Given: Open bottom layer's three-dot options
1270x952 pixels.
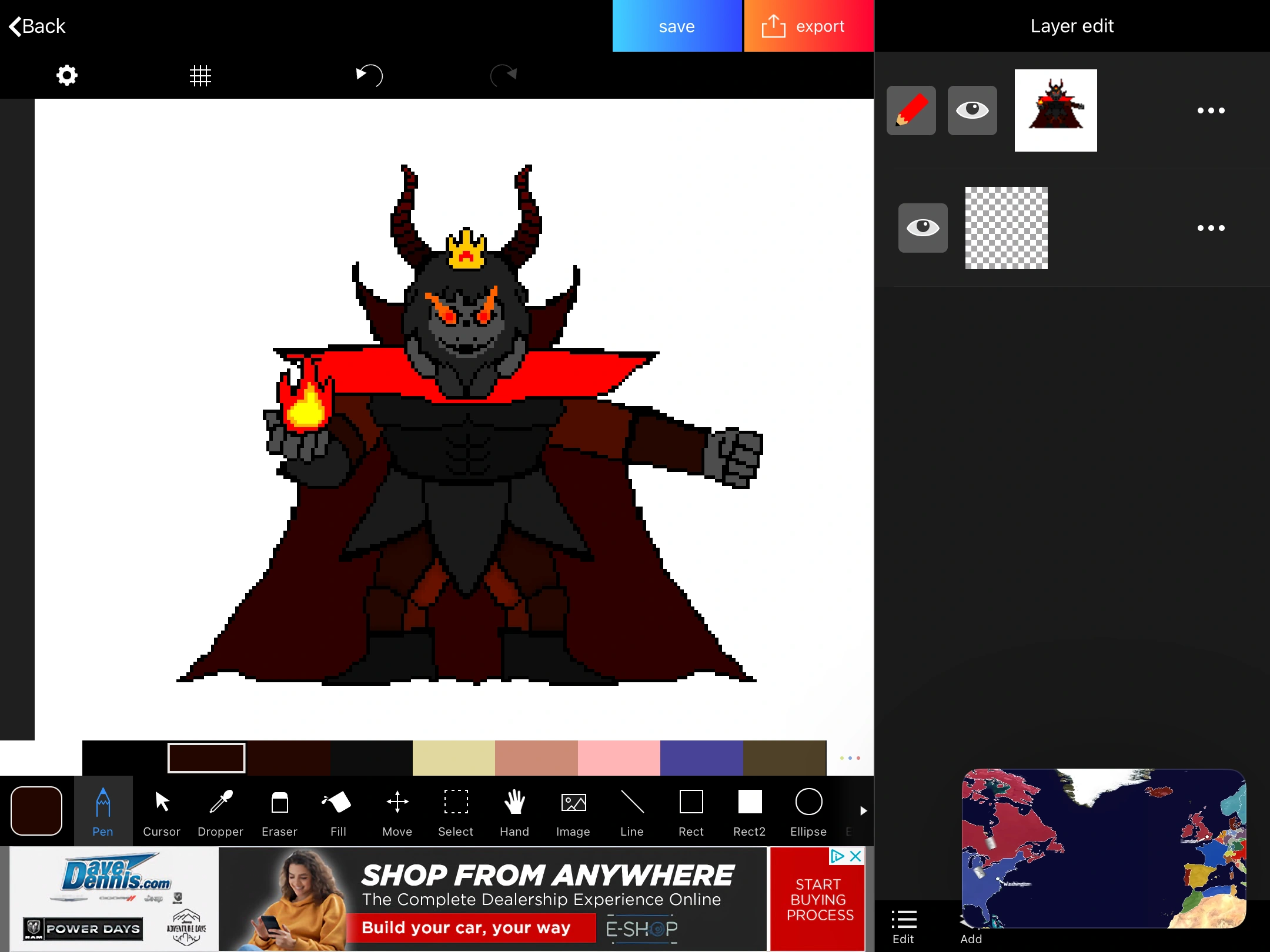Looking at the screenshot, I should coord(1211,228).
